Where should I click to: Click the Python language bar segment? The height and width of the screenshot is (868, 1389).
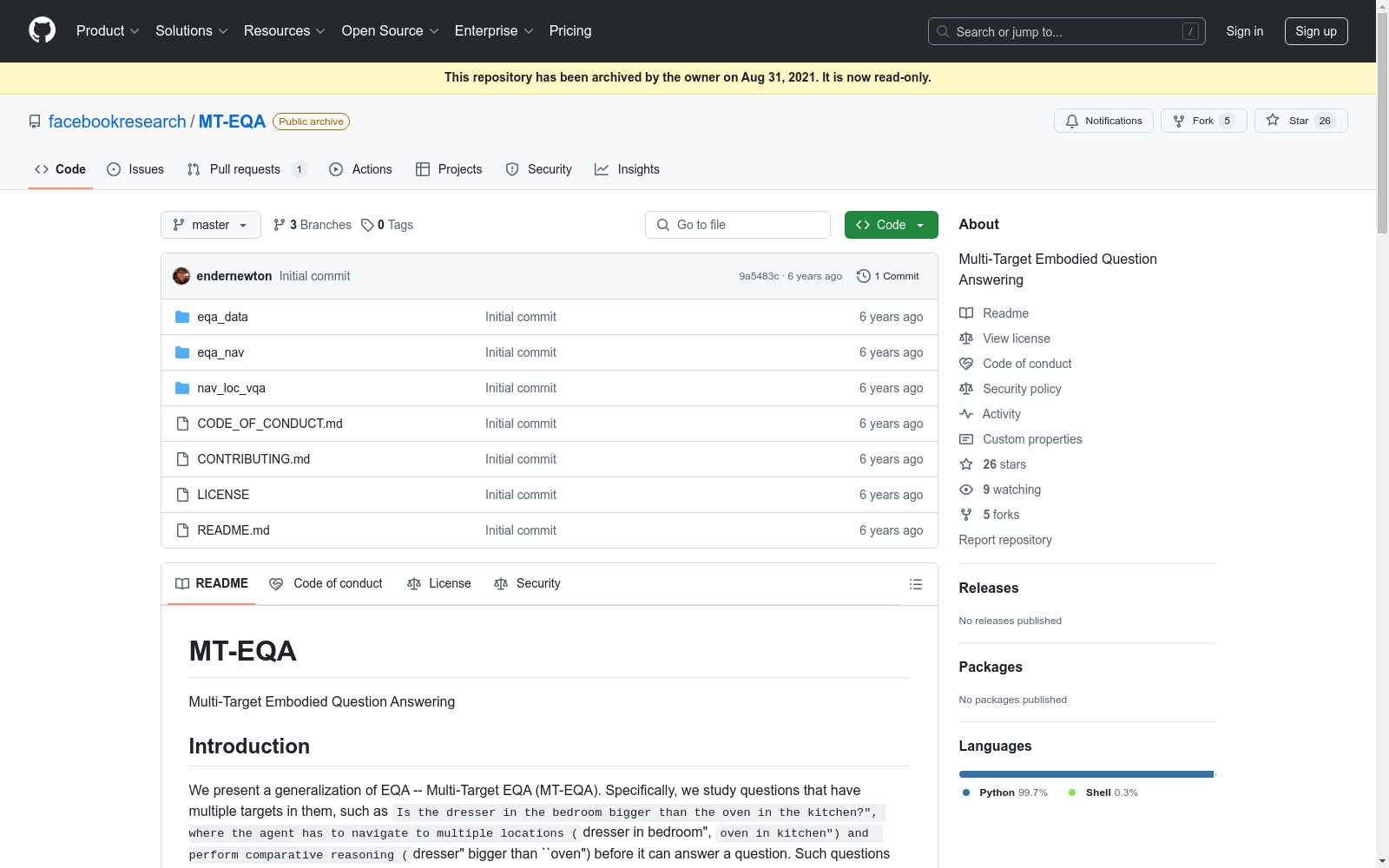pos(1085,774)
